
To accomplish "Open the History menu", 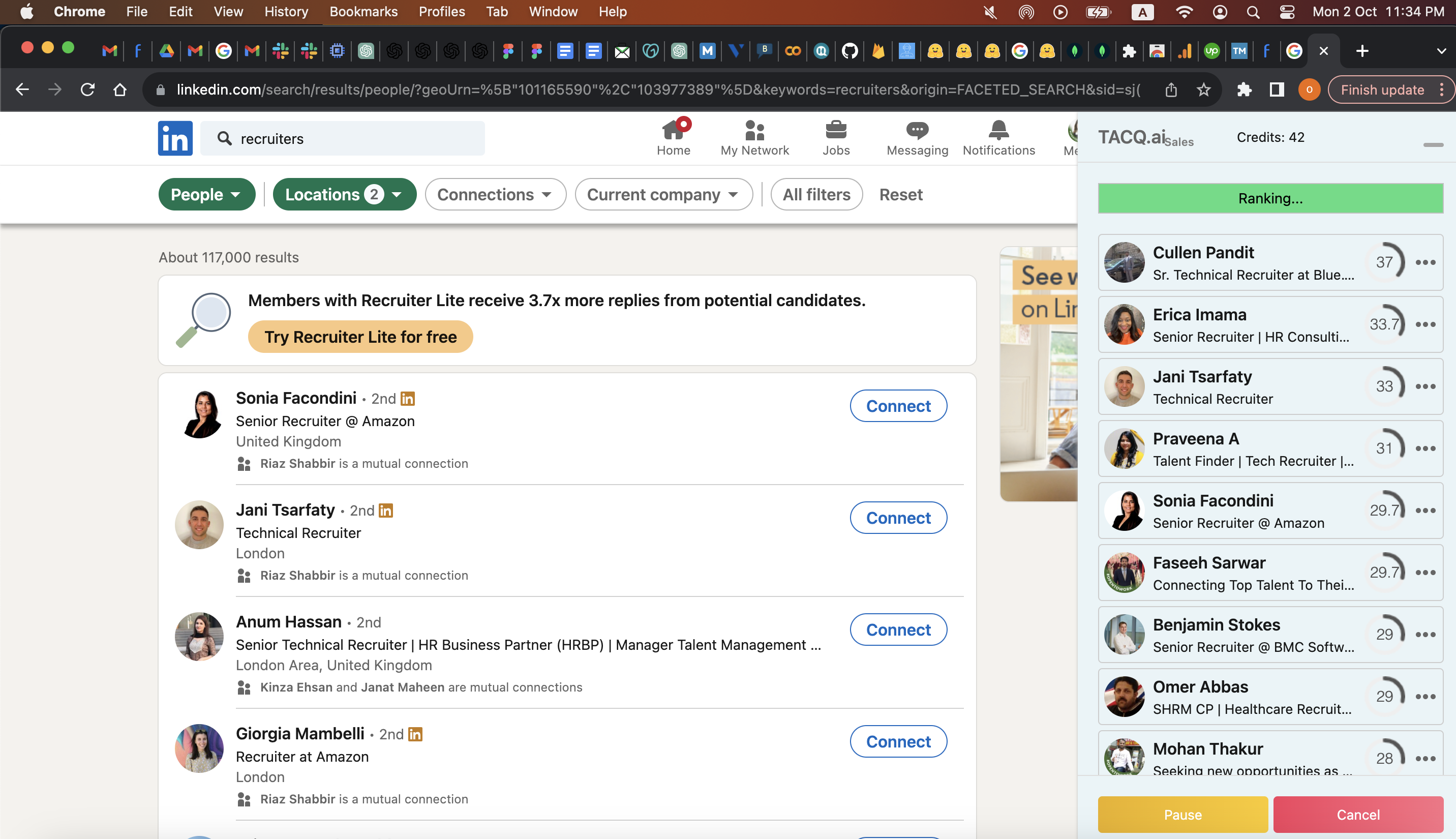I will 286,12.
